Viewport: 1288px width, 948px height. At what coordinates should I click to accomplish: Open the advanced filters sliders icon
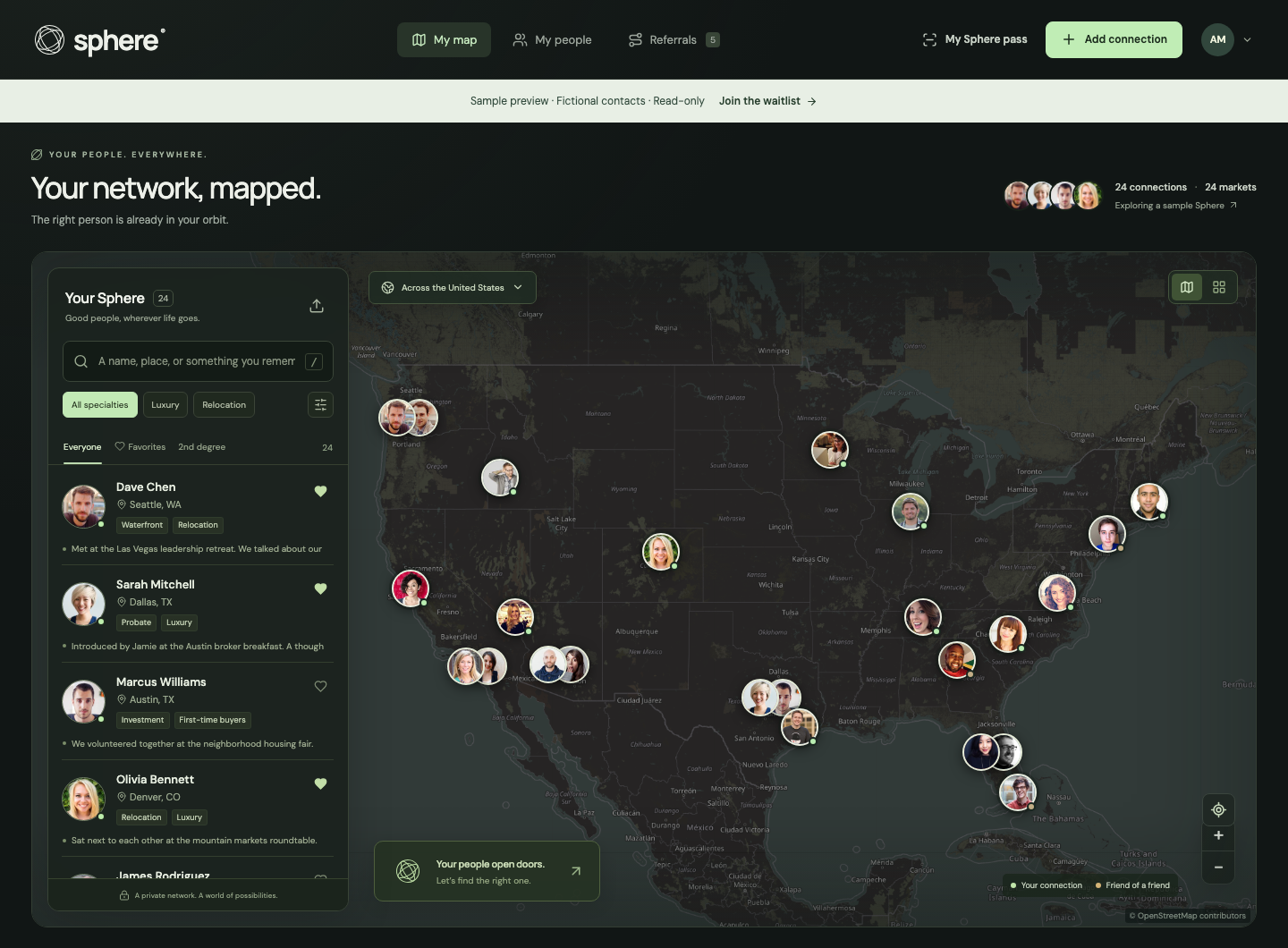[320, 405]
